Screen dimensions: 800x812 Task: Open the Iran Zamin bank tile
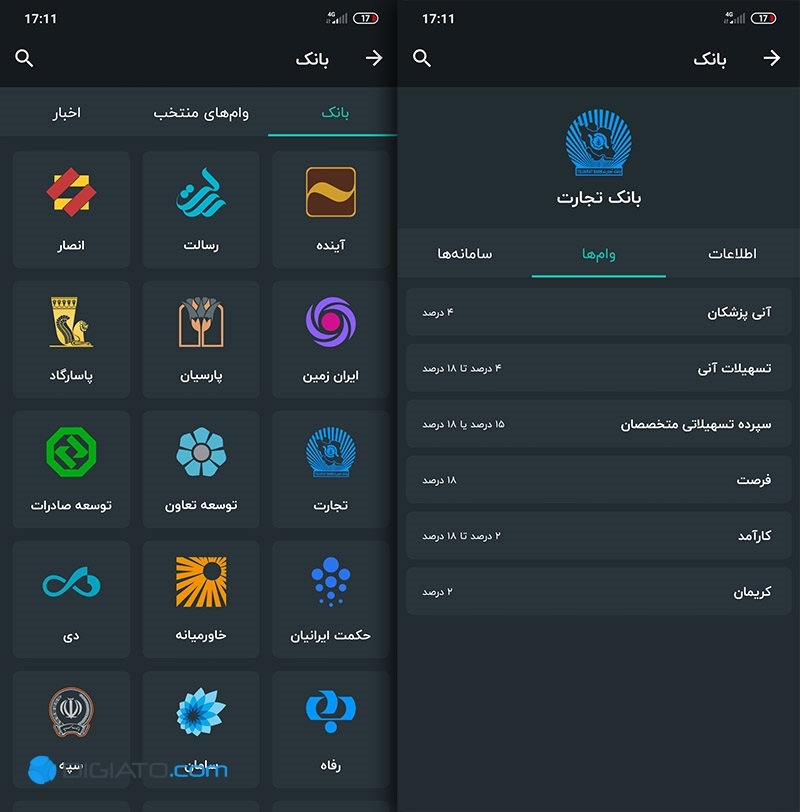[x=330, y=339]
